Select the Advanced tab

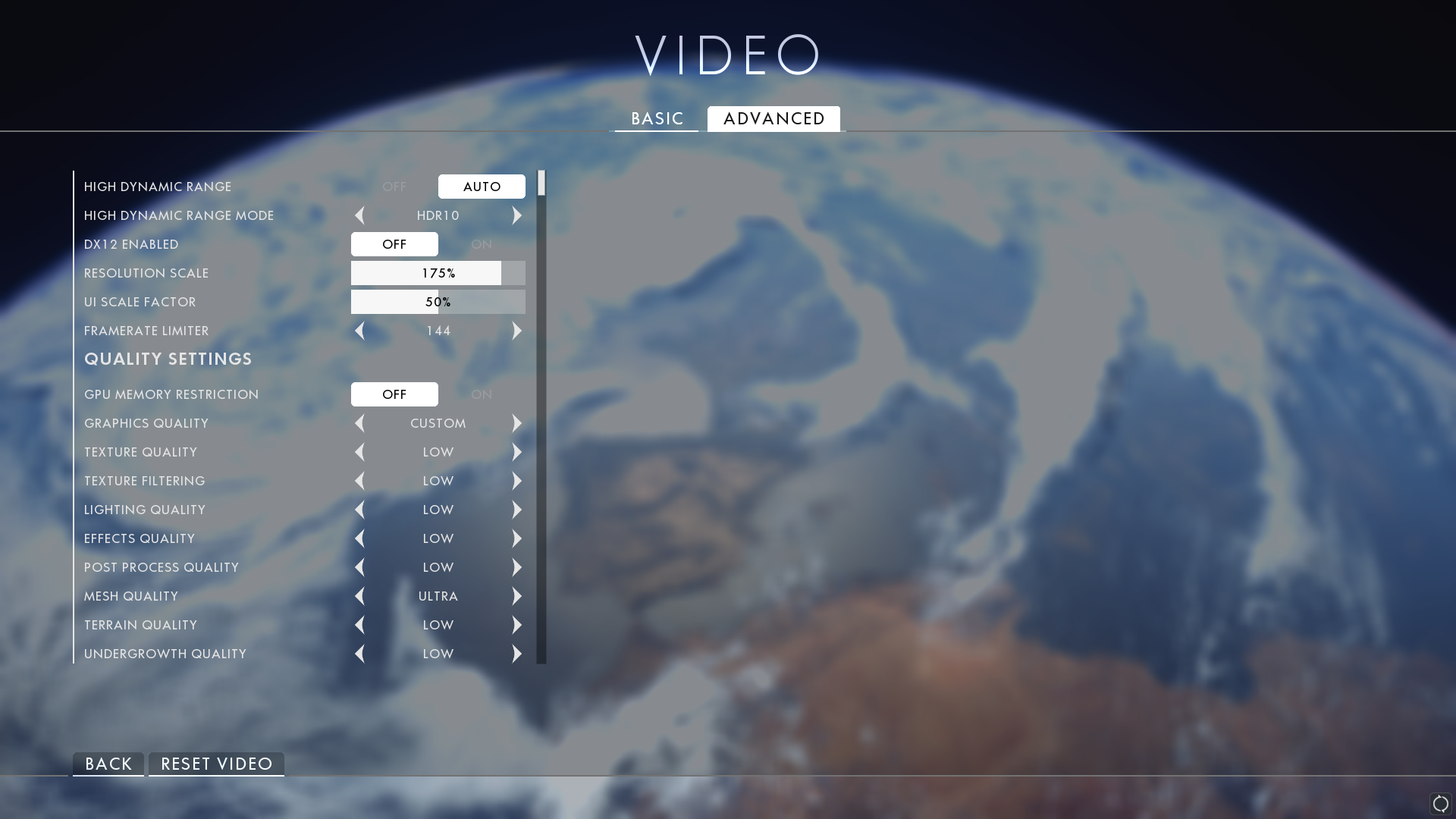click(x=773, y=119)
